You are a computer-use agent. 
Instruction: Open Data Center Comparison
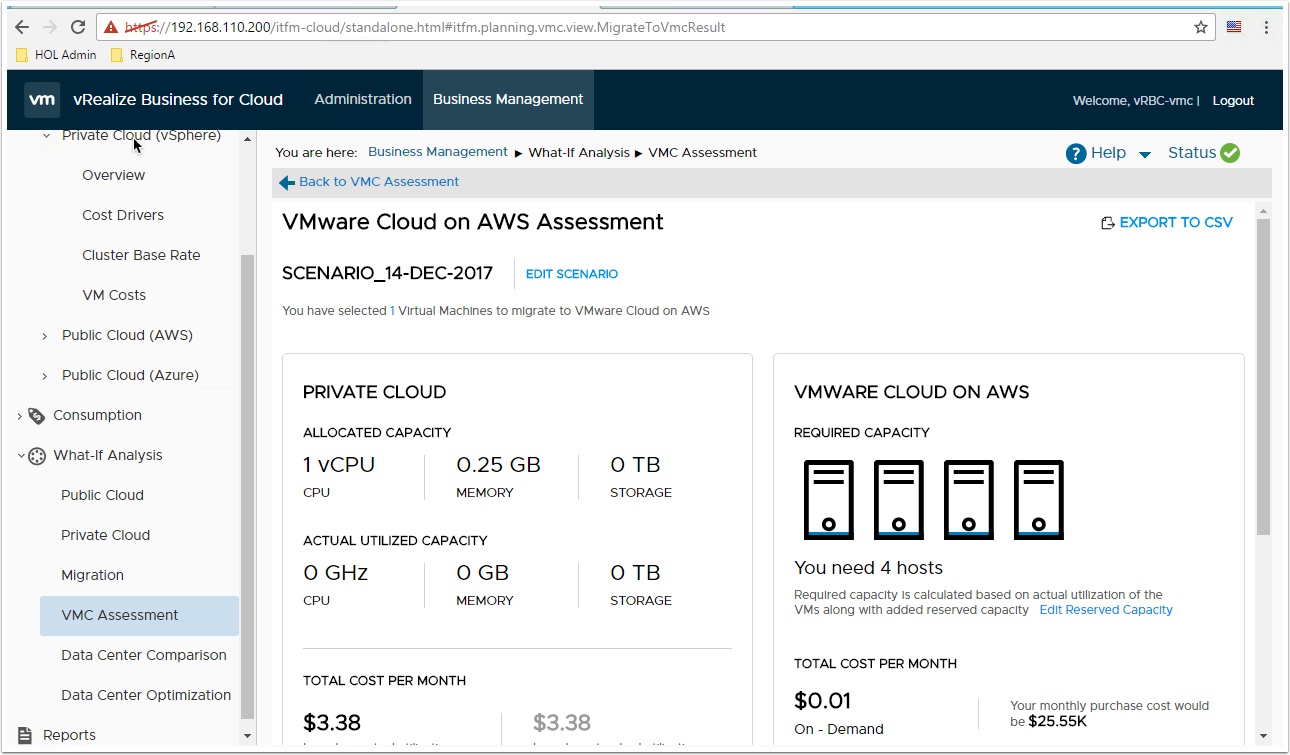point(144,655)
